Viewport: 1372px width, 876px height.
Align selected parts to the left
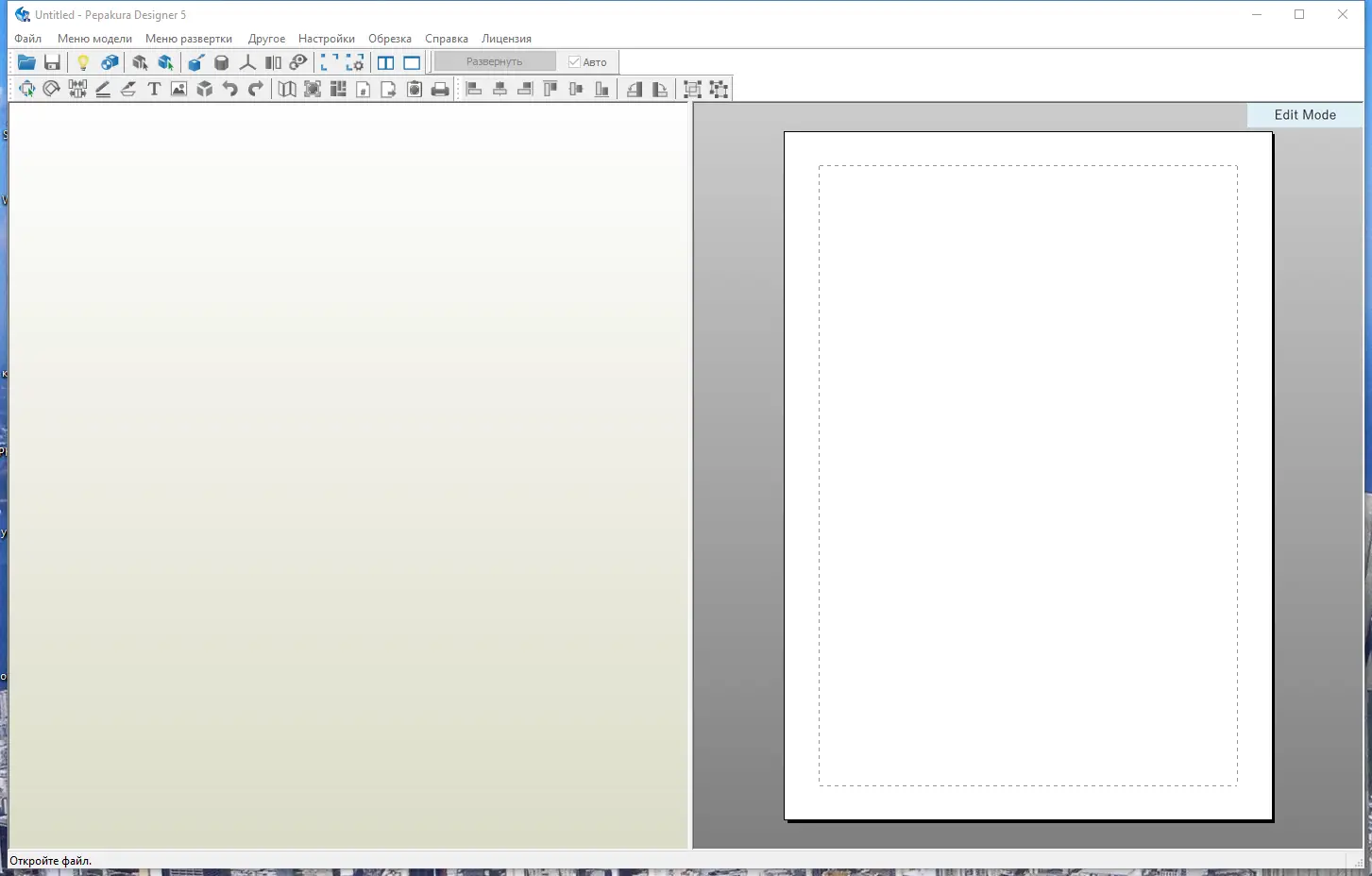coord(475,89)
